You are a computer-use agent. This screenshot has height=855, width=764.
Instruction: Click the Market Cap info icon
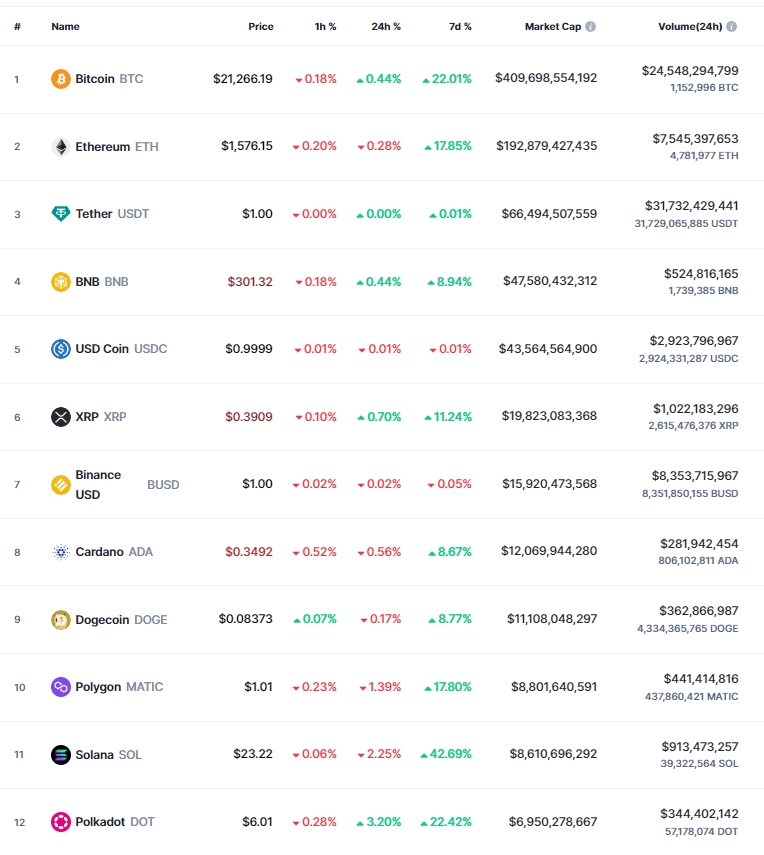tap(591, 26)
